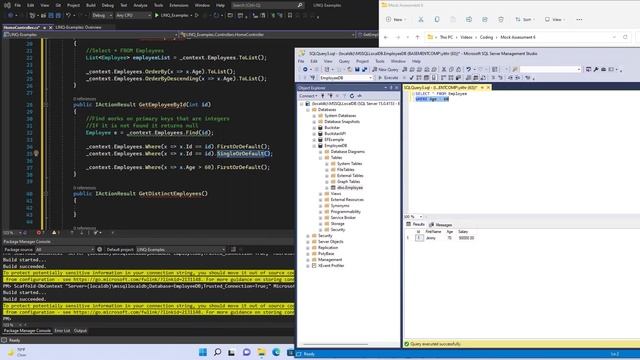Switch to the Output tab

tap(80, 331)
